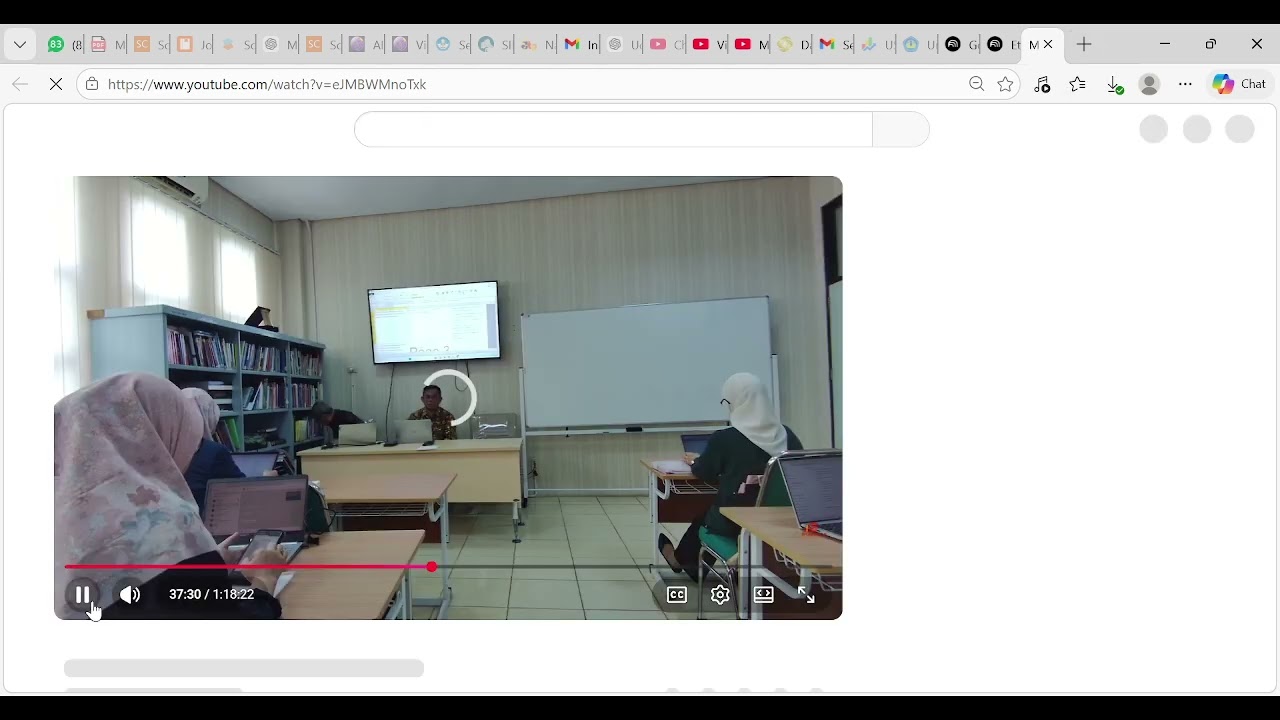Open the Favorites list icon
1280x720 pixels.
[1077, 84]
